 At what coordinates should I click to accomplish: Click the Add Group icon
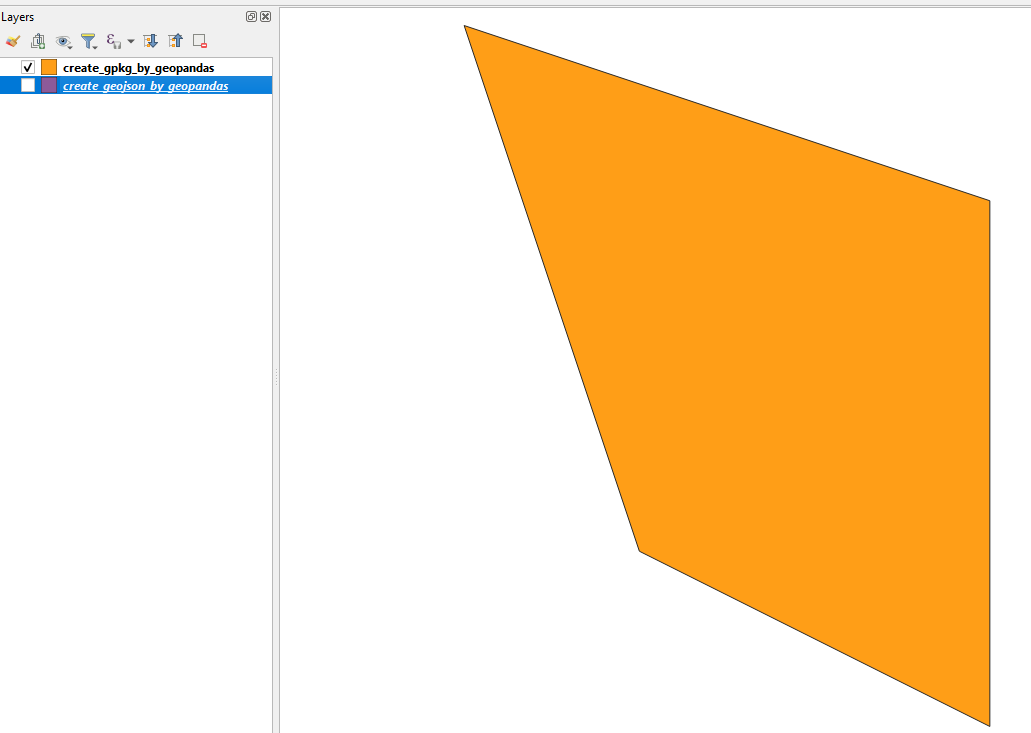click(x=38, y=41)
